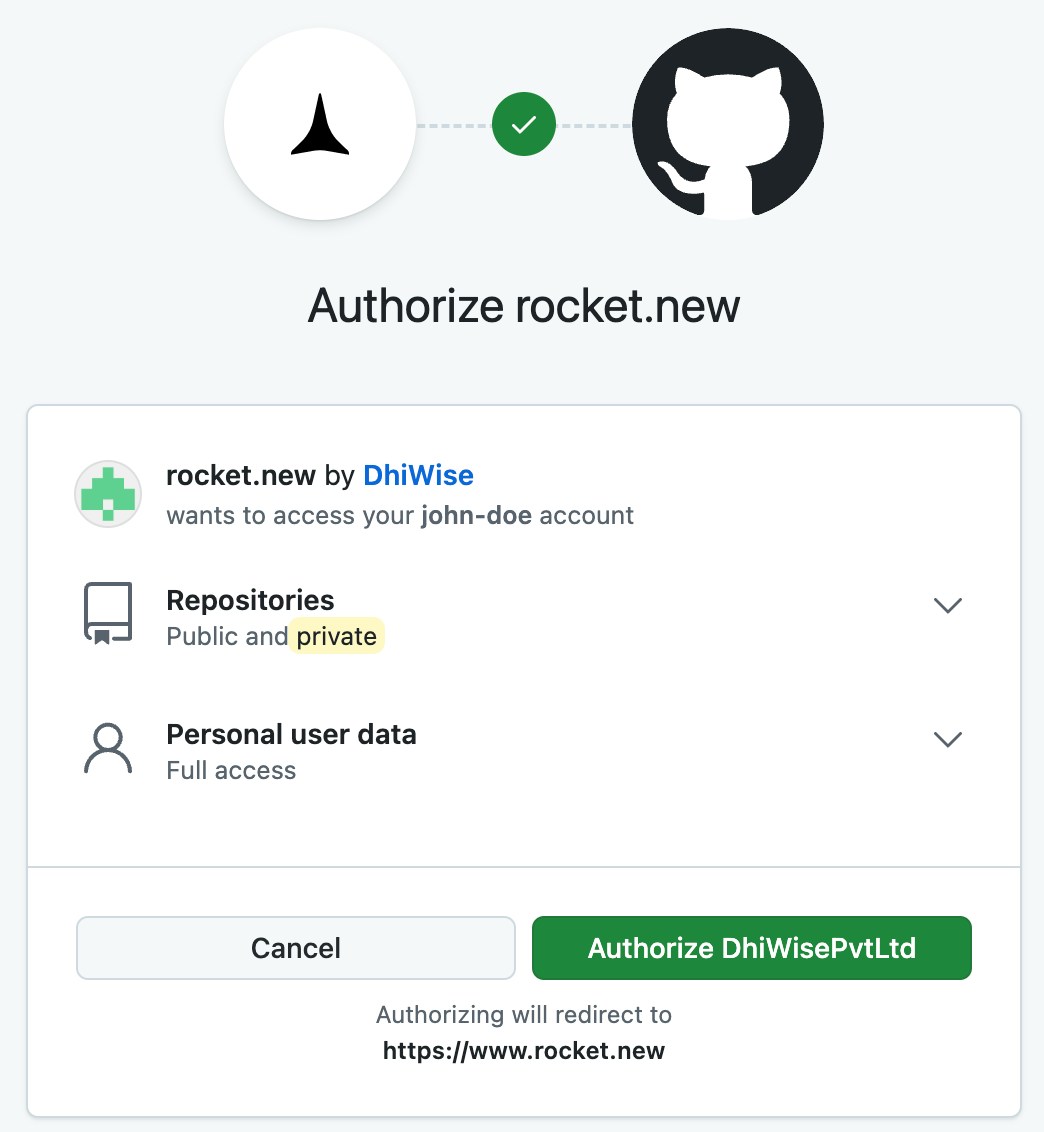Click the wants to access description text
The image size is (1044, 1132).
click(399, 516)
